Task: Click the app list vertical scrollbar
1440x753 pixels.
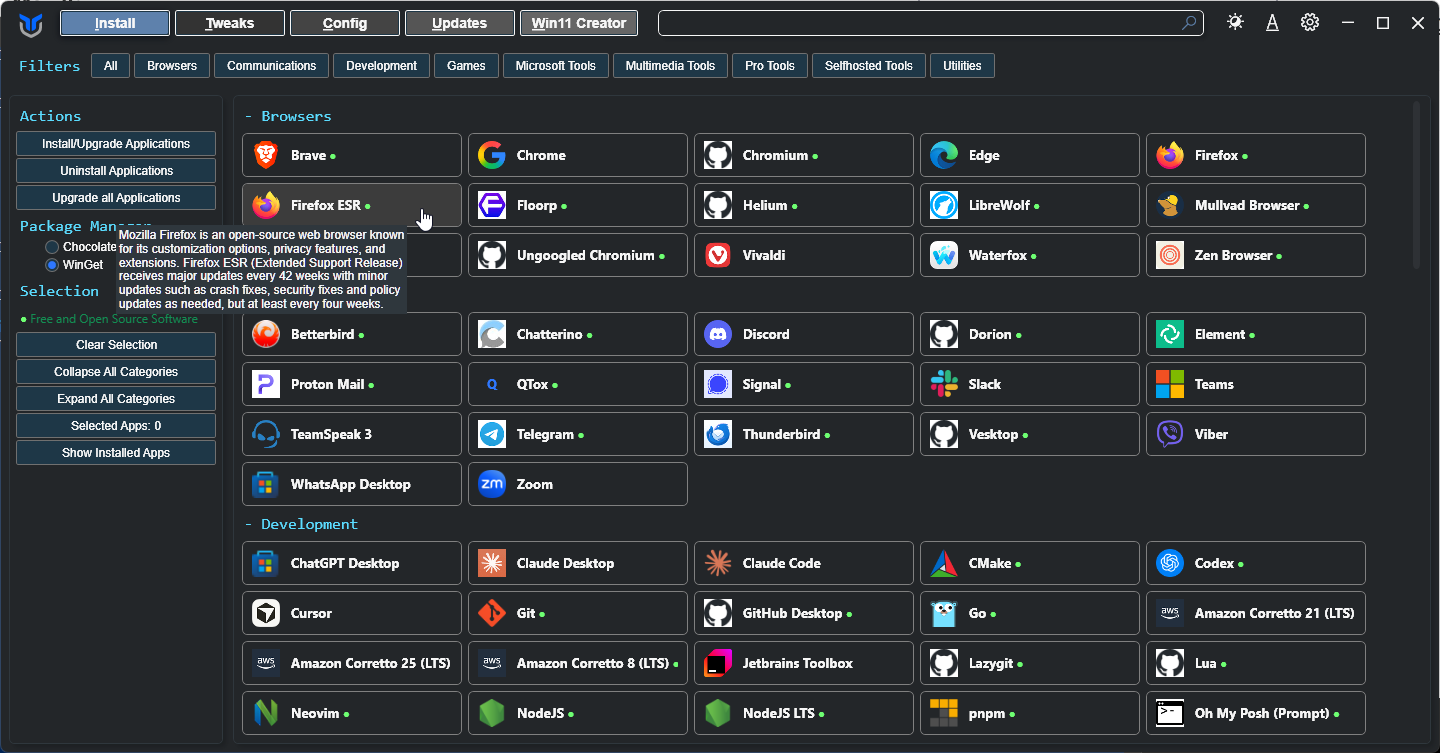Action: (x=1416, y=185)
